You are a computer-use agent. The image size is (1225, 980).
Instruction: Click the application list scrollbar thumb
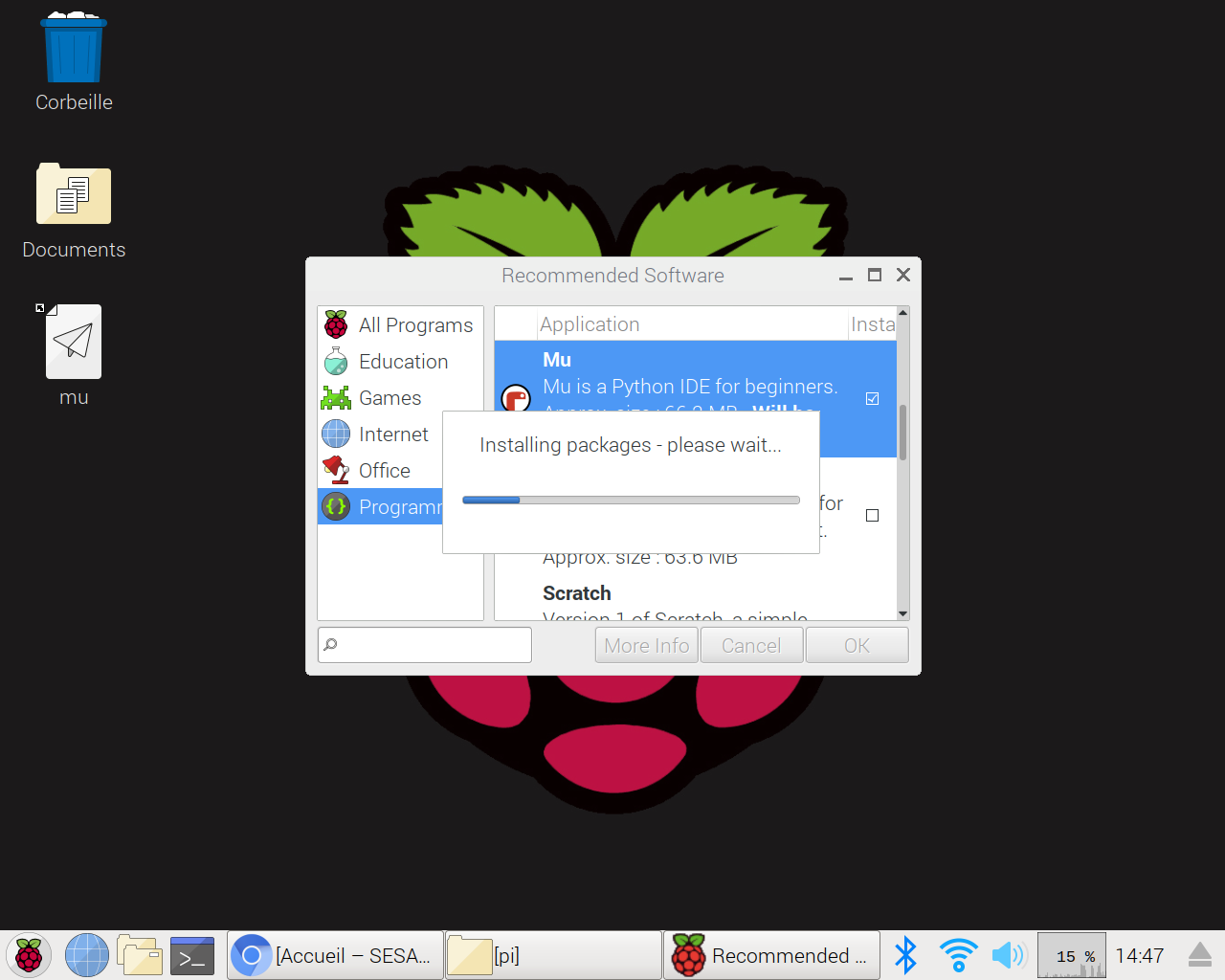902,432
